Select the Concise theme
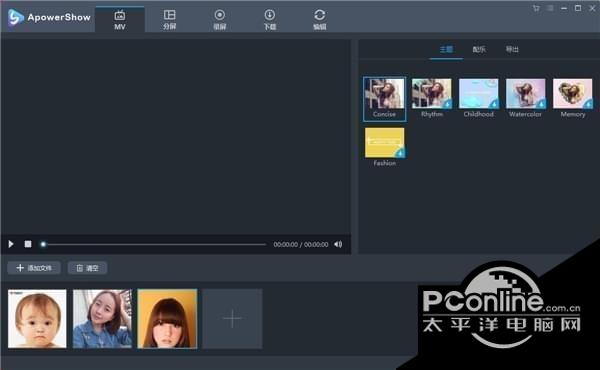Screen dimensions: 600x370 384,99
